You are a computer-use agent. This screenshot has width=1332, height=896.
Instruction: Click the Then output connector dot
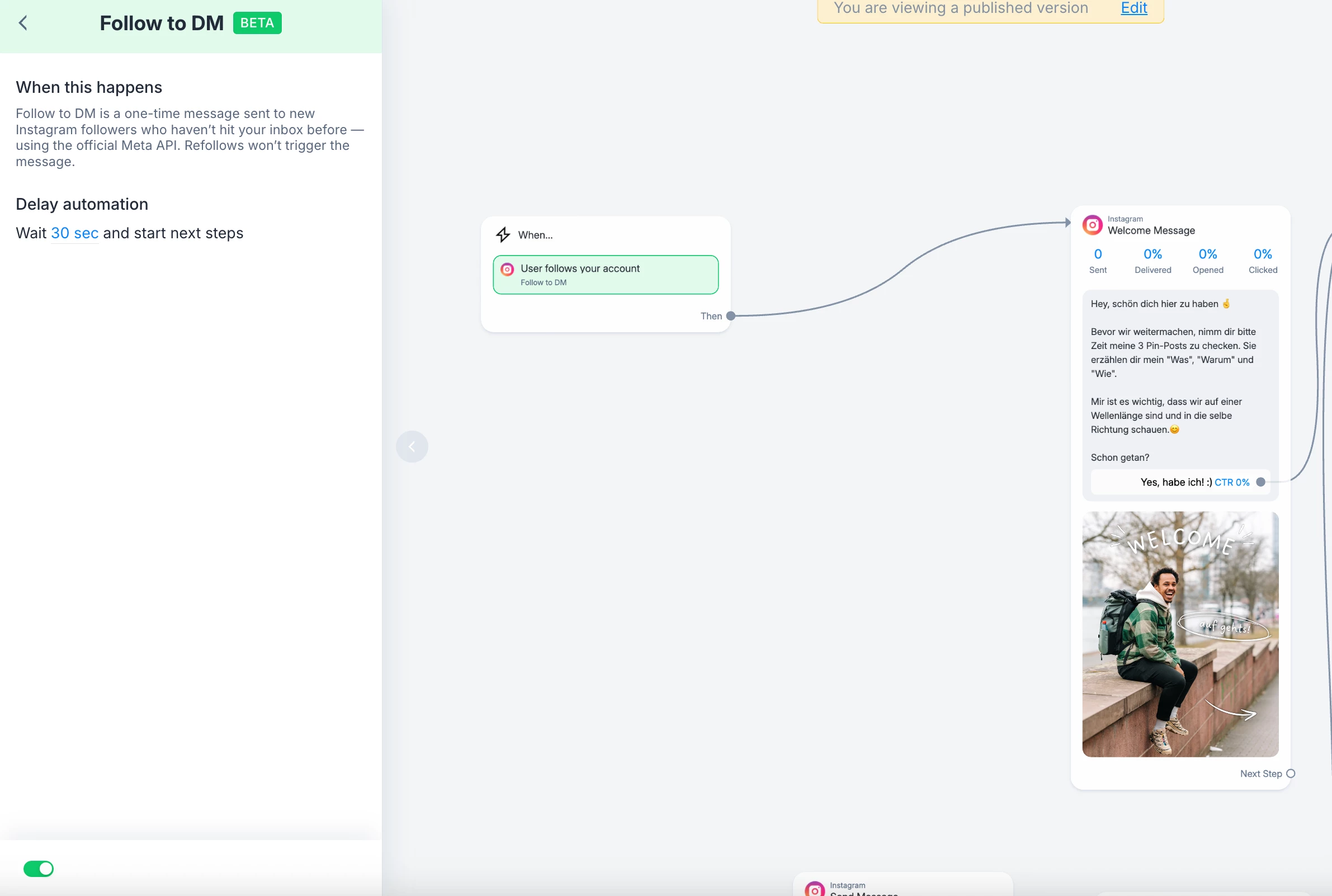[730, 316]
